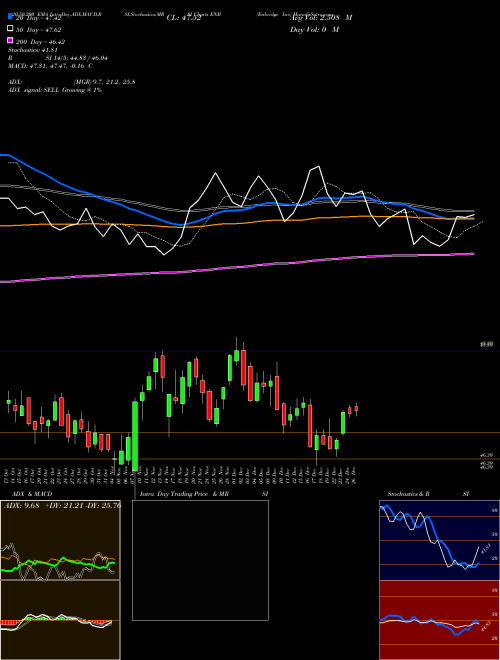Click the '(MGR) 9.7, 21.2, 25.8' ADX values

(x=104, y=82)
